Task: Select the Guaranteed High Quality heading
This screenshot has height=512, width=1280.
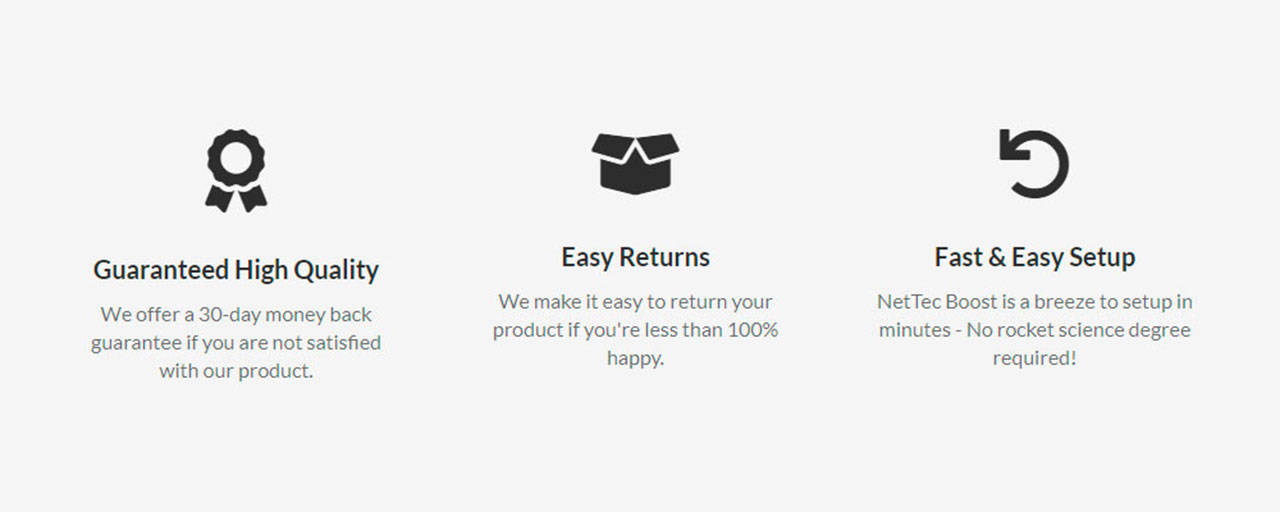Action: [x=236, y=270]
